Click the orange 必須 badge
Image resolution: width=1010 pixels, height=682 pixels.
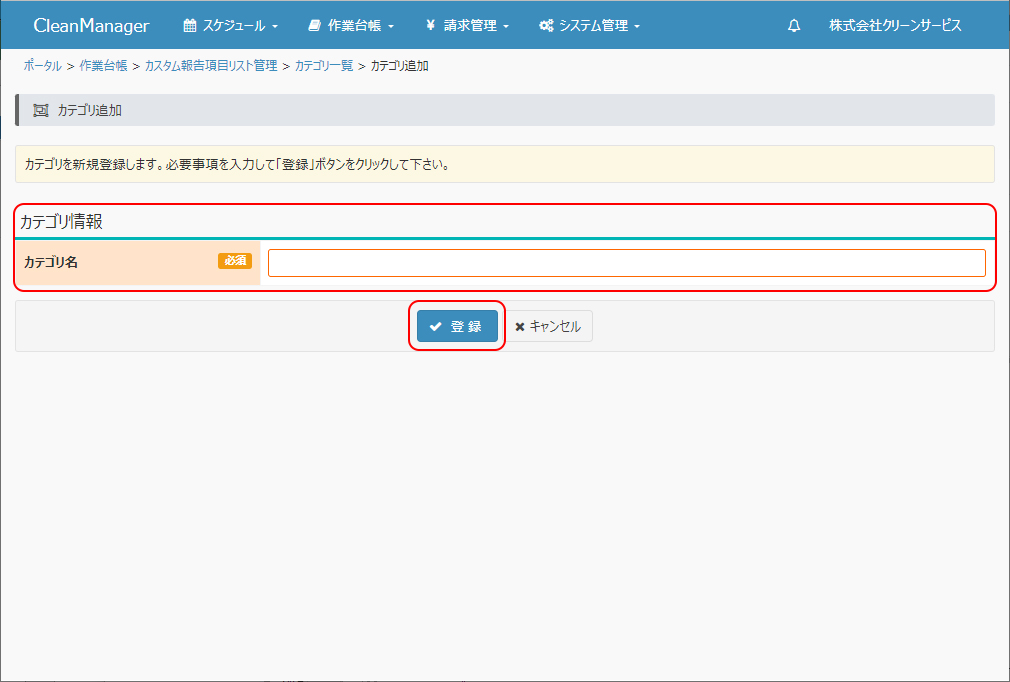point(235,261)
